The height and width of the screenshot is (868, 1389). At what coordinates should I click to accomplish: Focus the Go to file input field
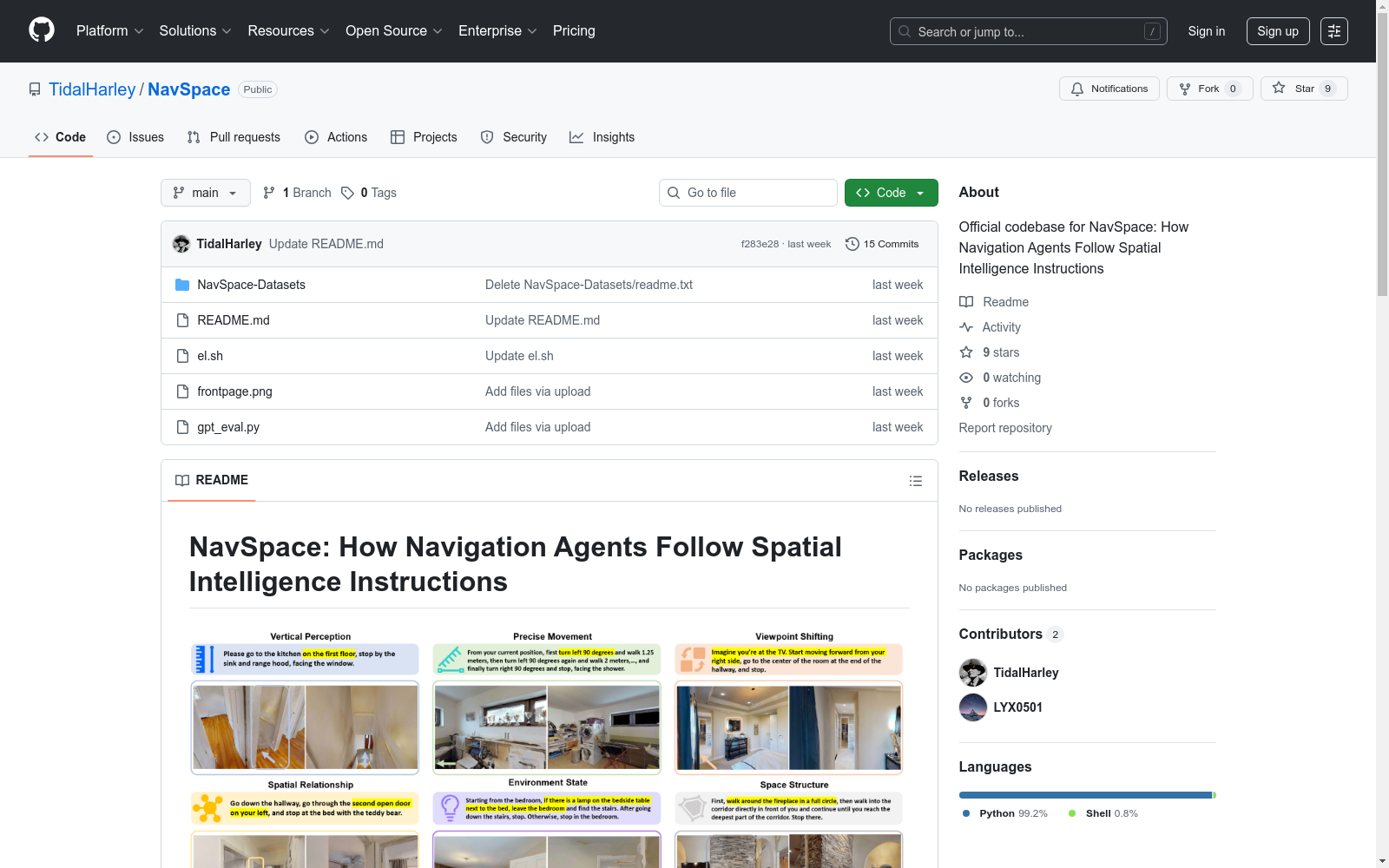tap(748, 193)
